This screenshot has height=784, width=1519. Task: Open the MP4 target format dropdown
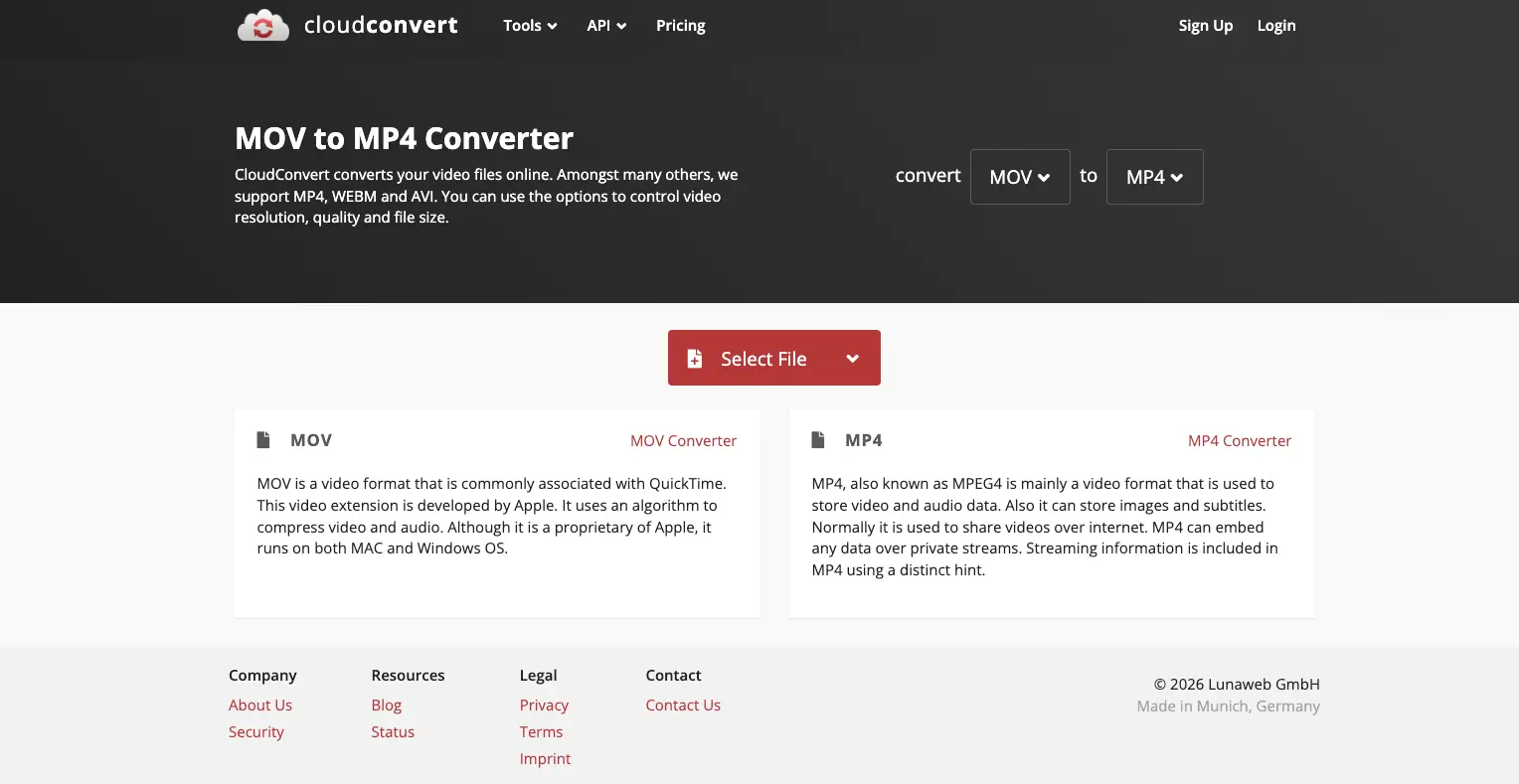pyautogui.click(x=1154, y=176)
